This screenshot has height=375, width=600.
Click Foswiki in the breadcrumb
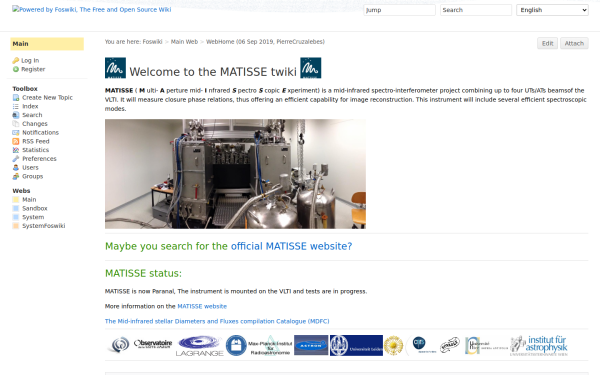[x=152, y=42]
